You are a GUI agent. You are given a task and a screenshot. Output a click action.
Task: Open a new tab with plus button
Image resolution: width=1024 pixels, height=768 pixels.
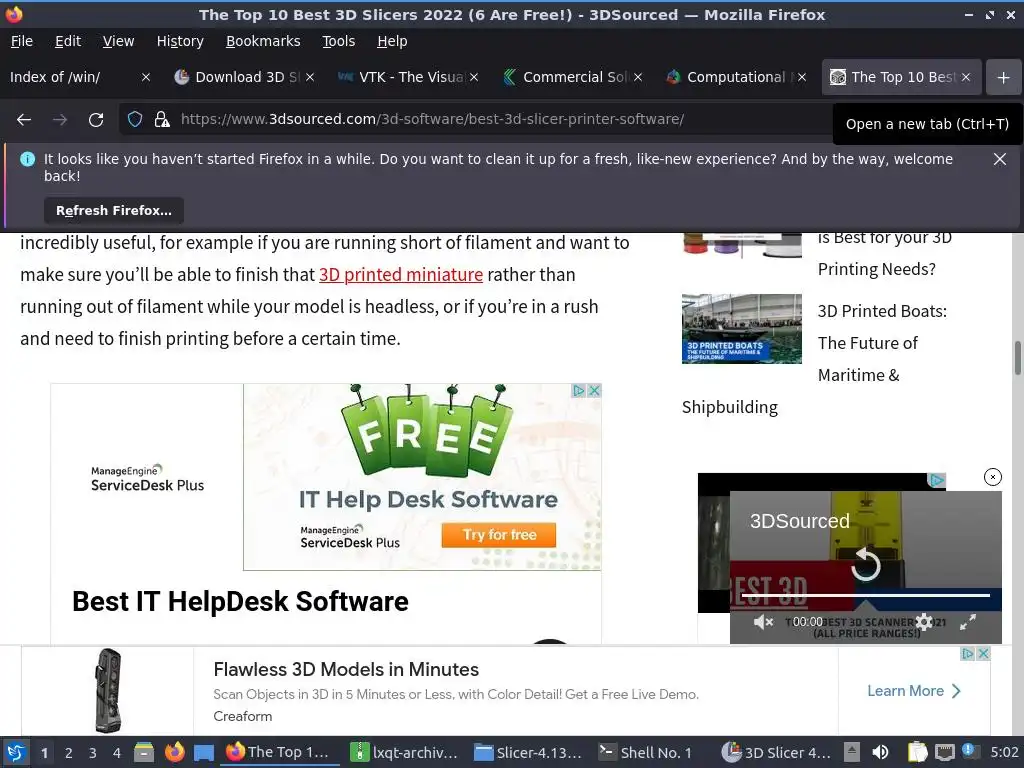click(1003, 77)
